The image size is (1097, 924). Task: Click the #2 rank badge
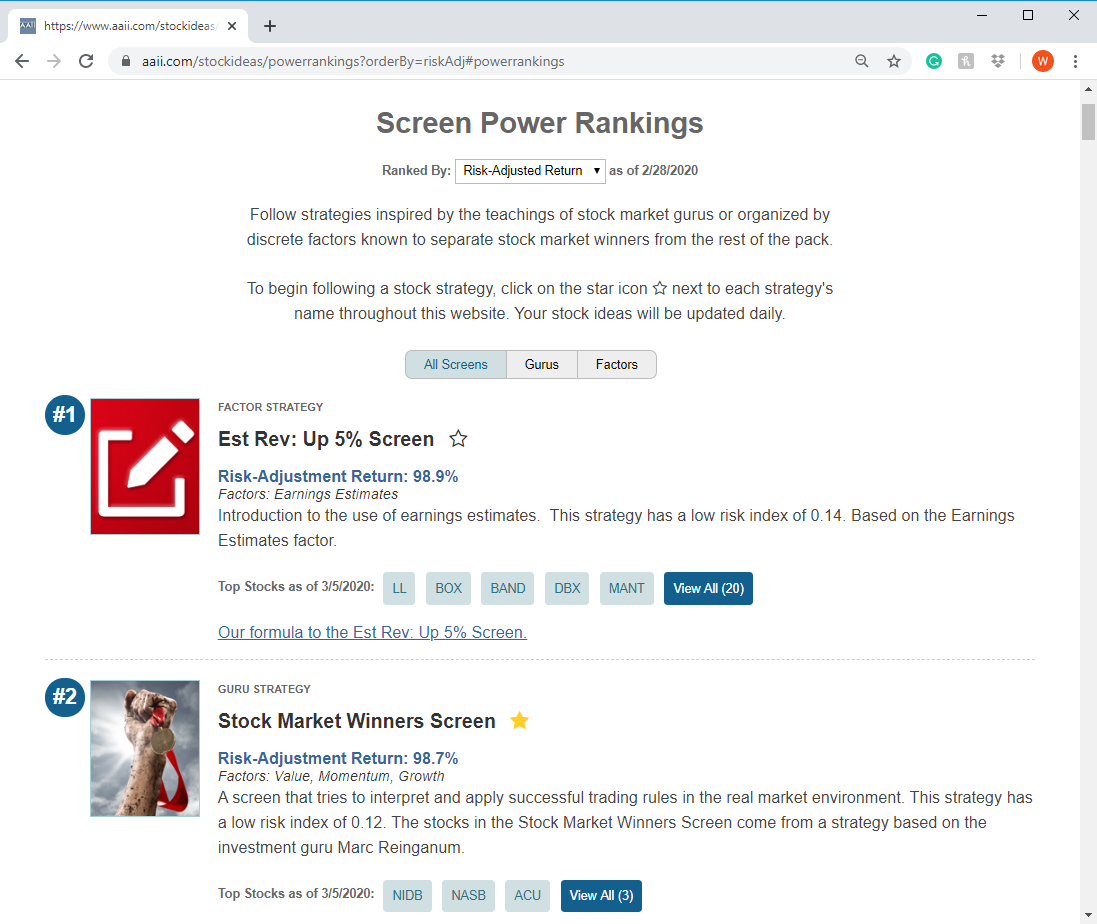65,697
